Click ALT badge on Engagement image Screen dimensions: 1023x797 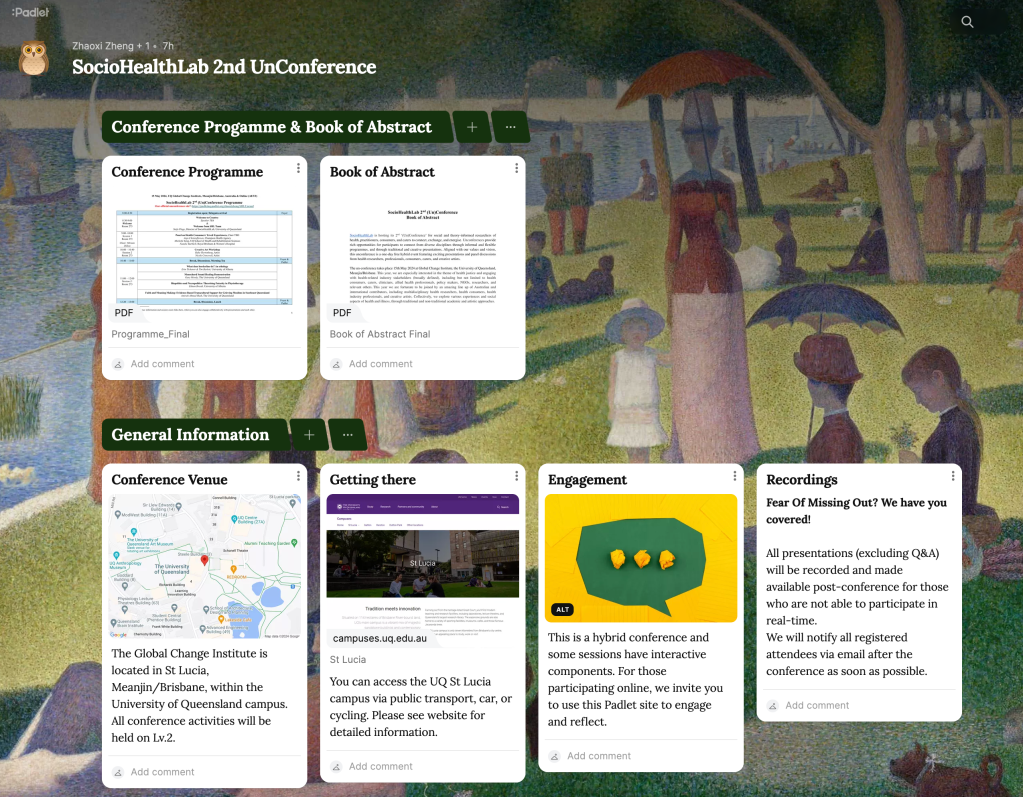coord(564,609)
